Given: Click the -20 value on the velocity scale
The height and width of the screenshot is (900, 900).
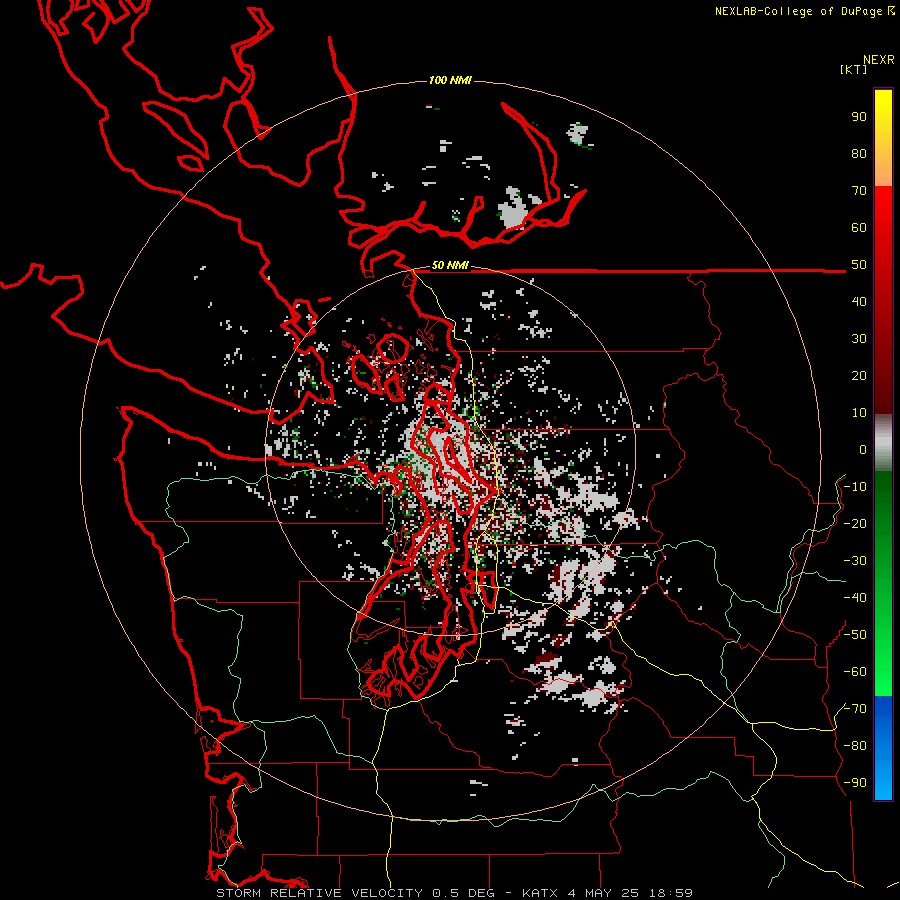Looking at the screenshot, I should click(855, 524).
